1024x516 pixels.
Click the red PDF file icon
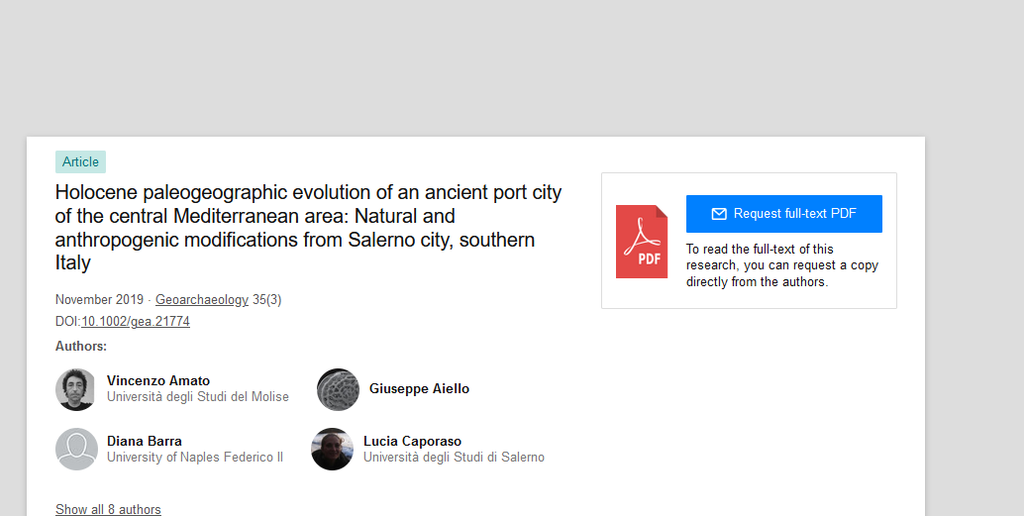coord(641,241)
